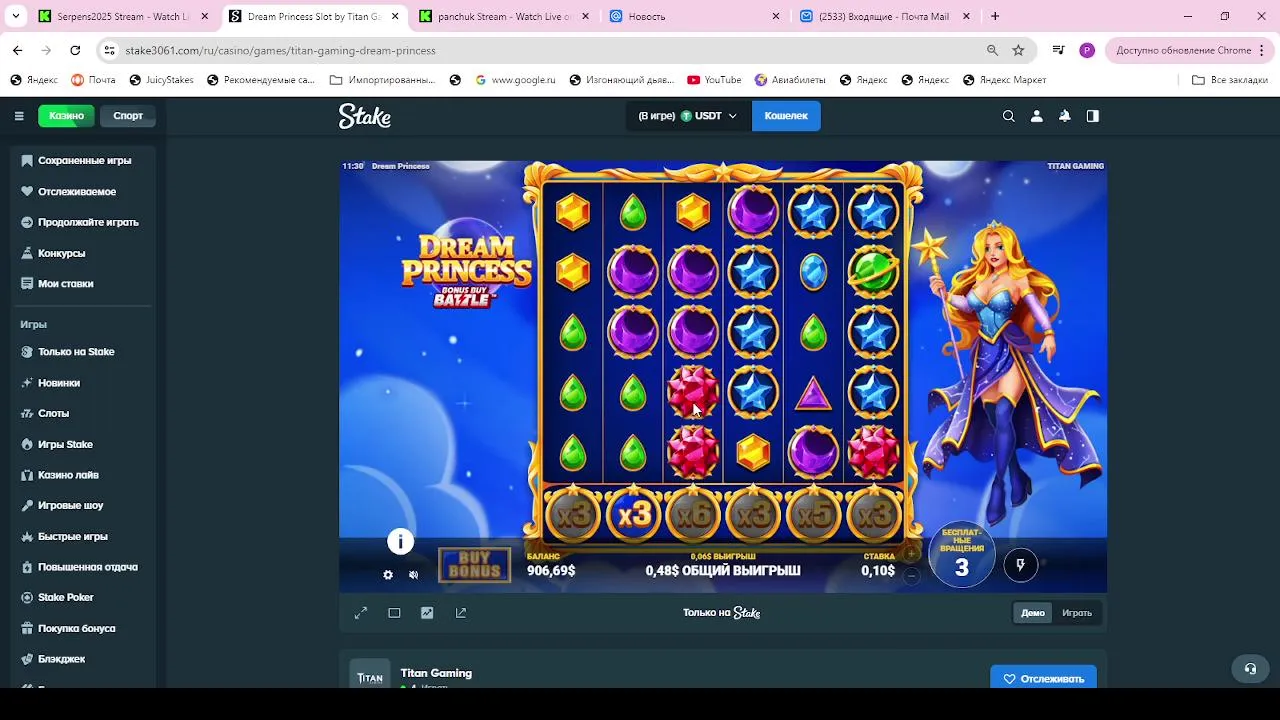Bookmark this page star icon

coord(1018,50)
